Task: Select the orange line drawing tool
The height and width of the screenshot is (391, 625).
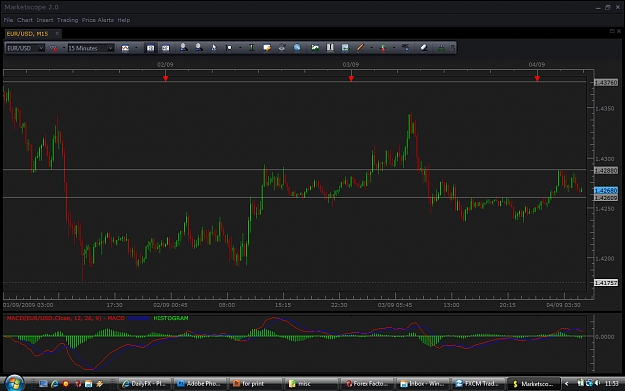Action: coord(360,48)
